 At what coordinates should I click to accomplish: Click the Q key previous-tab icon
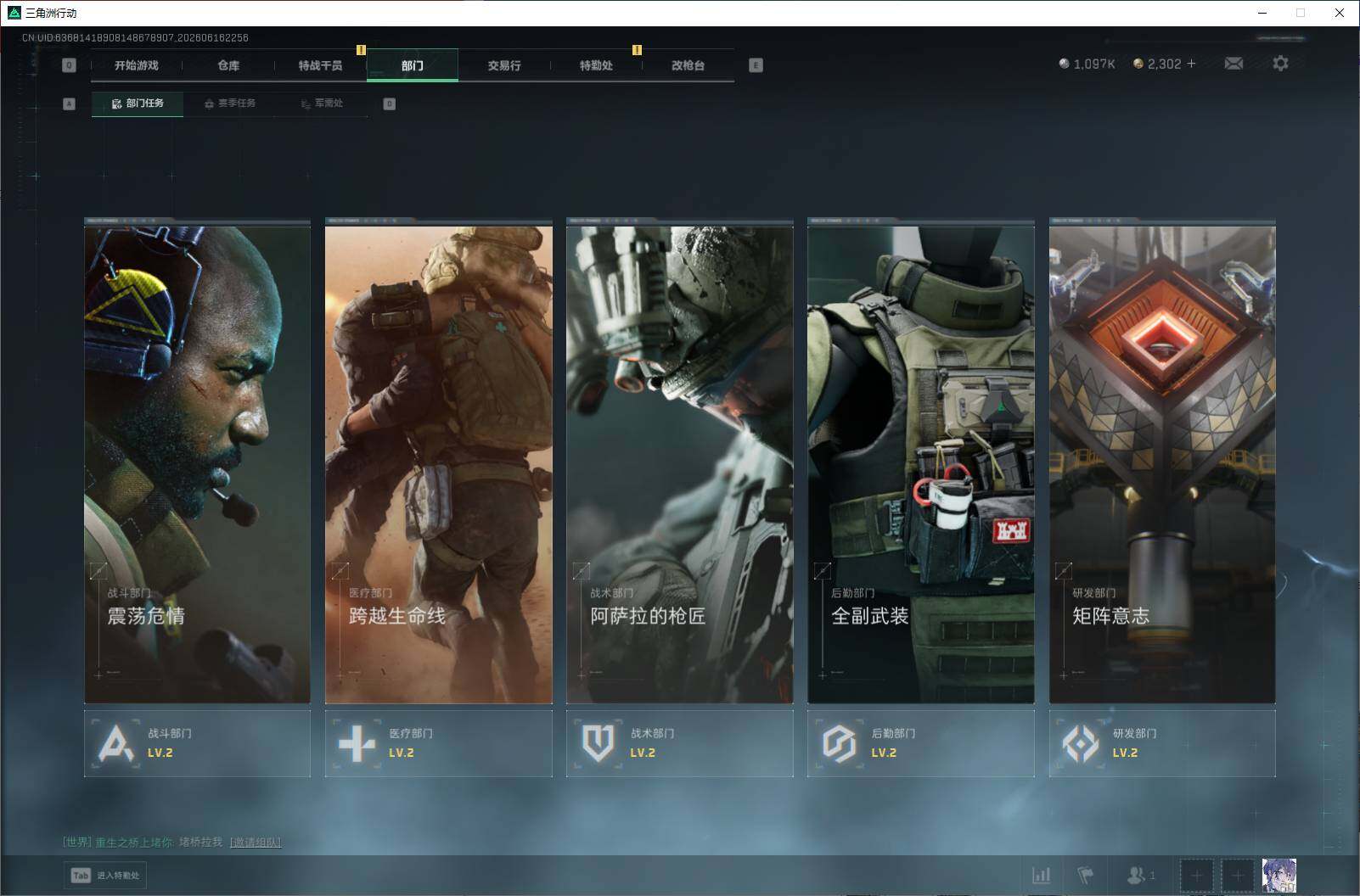[70, 65]
